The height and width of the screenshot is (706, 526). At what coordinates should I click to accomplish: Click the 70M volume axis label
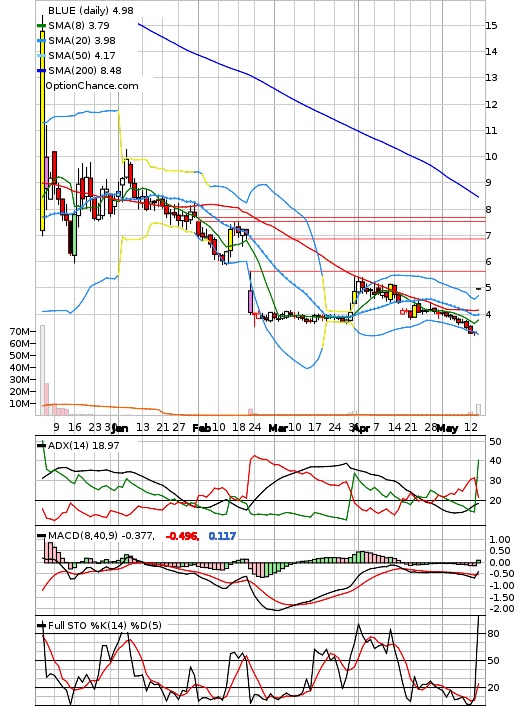coord(19,332)
